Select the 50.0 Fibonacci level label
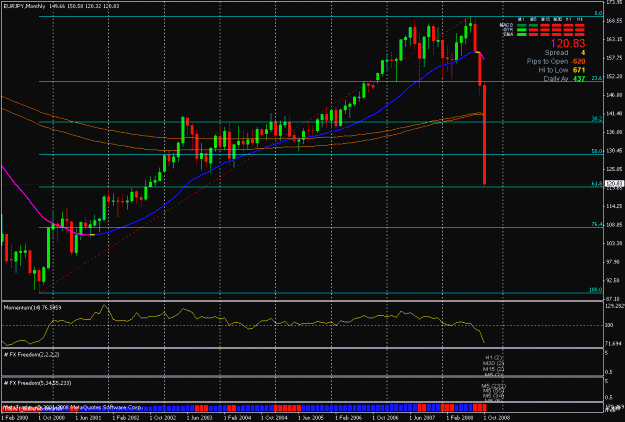 [x=597, y=151]
